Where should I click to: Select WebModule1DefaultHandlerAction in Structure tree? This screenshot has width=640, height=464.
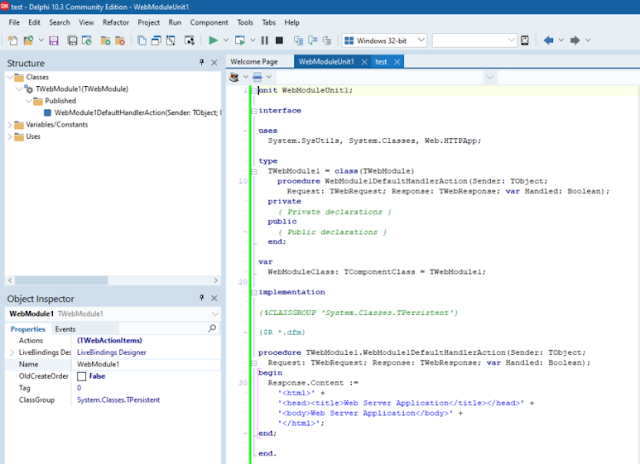pyautogui.click(x=137, y=113)
